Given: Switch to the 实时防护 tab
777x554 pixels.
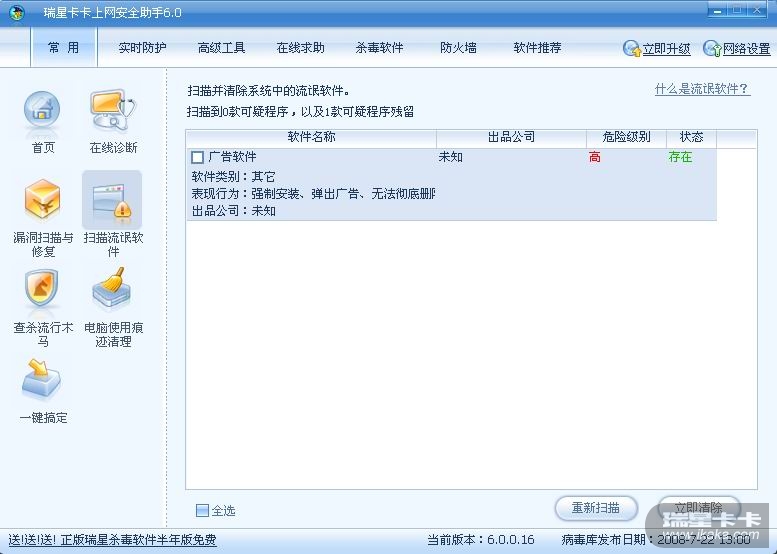Looking at the screenshot, I should coord(142,48).
